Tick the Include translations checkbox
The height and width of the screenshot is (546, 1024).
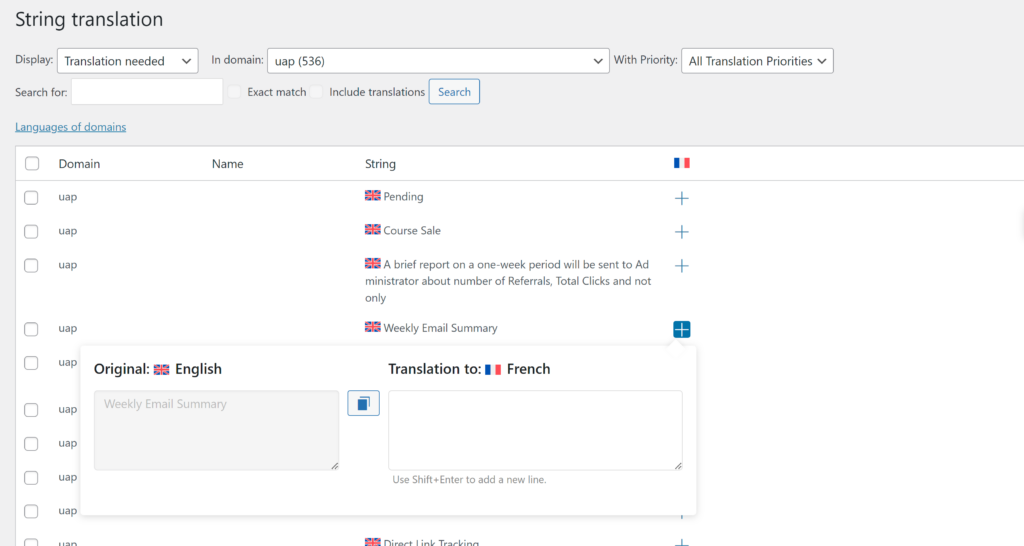click(x=317, y=92)
